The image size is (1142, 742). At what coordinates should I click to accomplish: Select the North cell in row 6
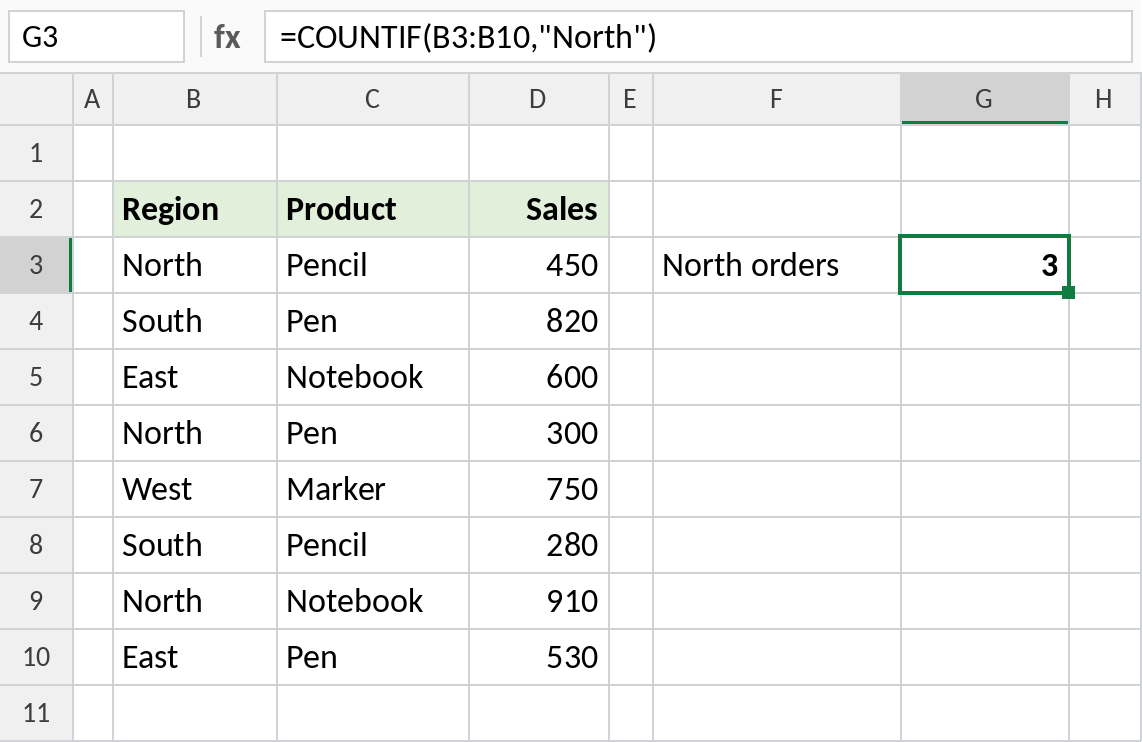tap(194, 433)
